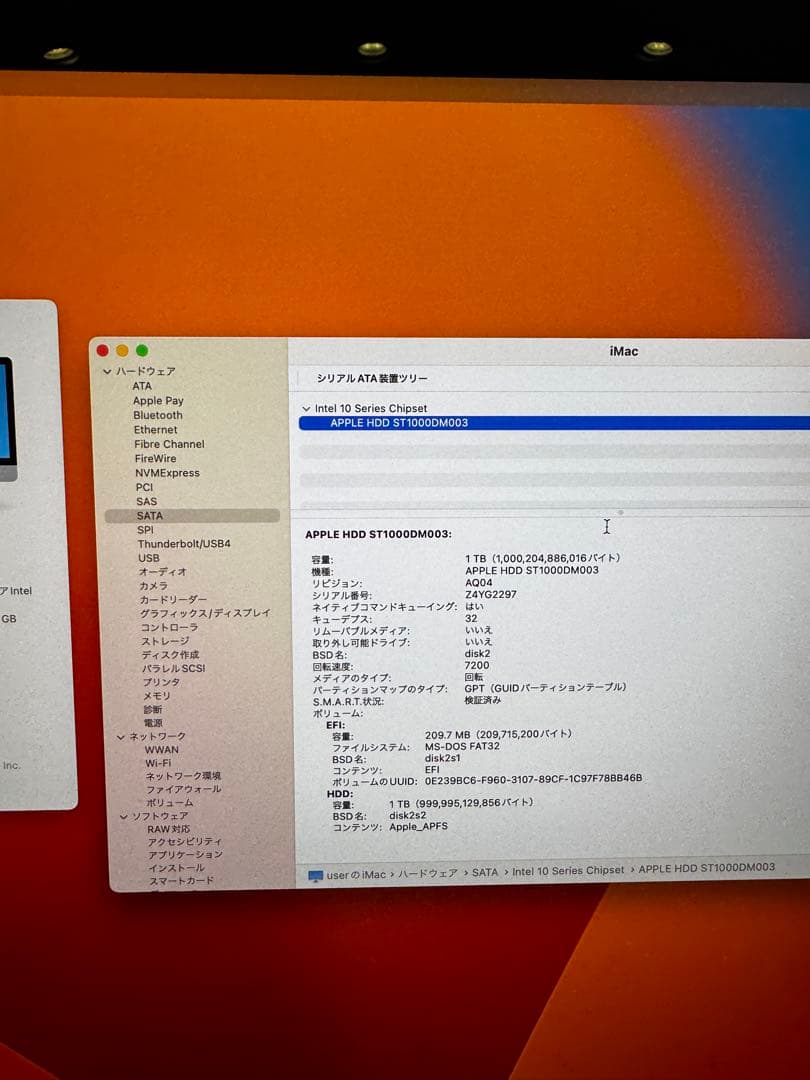Select ファイアウォール in sidebar
810x1080 pixels.
[x=184, y=789]
